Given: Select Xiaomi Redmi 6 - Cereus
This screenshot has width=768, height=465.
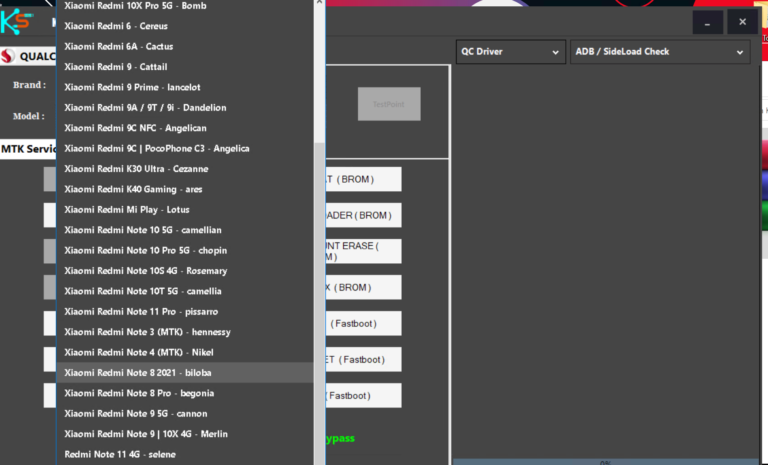Looking at the screenshot, I should click(185, 26).
